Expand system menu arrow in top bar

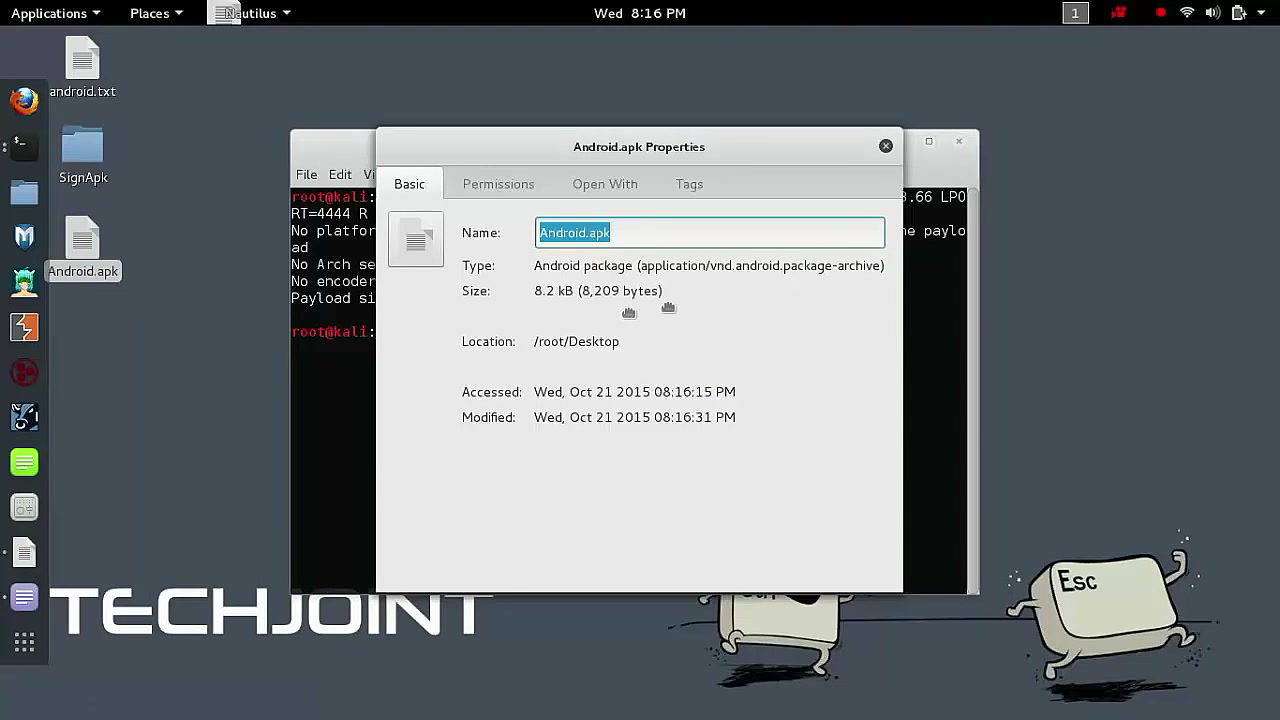(x=1261, y=13)
